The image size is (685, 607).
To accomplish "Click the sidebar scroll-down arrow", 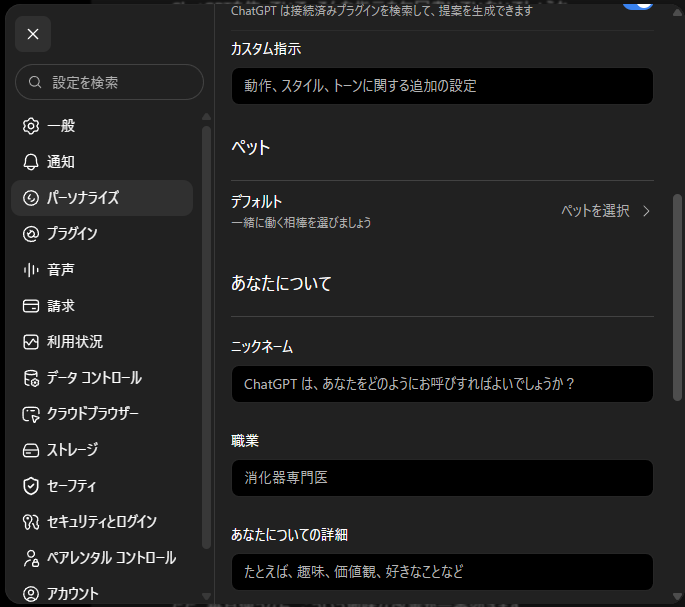I will click(x=206, y=597).
